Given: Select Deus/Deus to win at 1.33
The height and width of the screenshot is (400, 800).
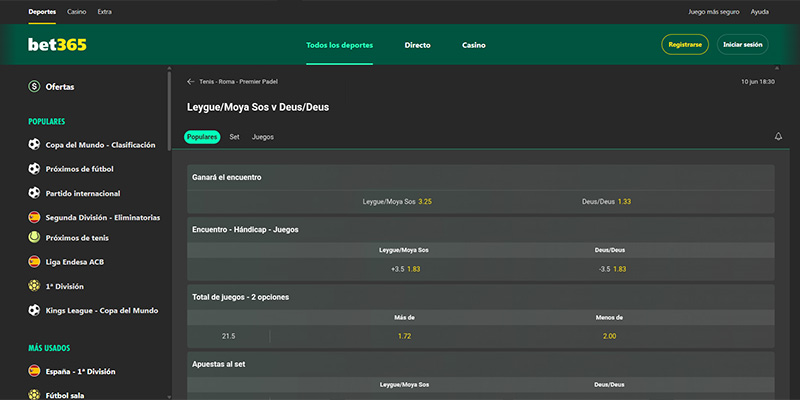Looking at the screenshot, I should click(x=607, y=201).
